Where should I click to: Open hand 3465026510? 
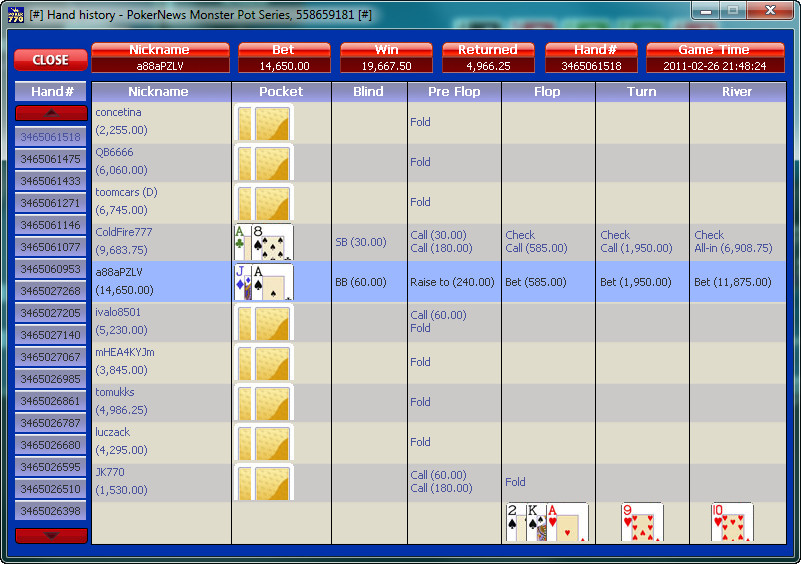point(51,488)
